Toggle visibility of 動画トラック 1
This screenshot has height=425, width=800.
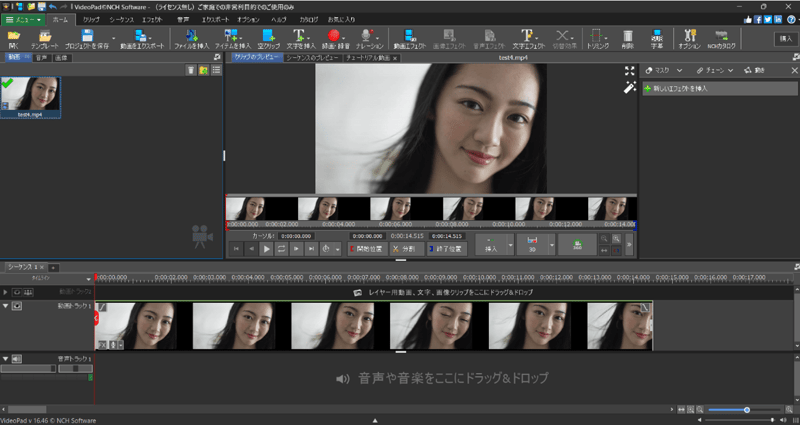point(17,306)
